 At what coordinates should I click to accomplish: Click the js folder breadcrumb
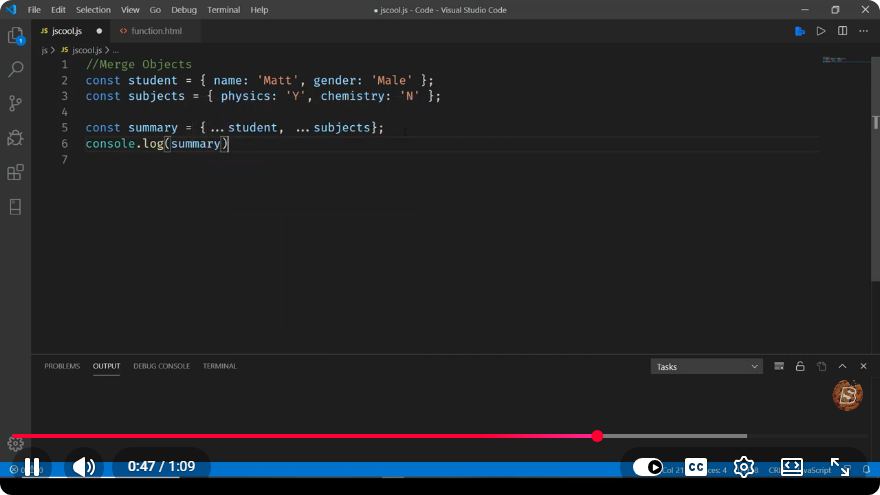coord(44,50)
